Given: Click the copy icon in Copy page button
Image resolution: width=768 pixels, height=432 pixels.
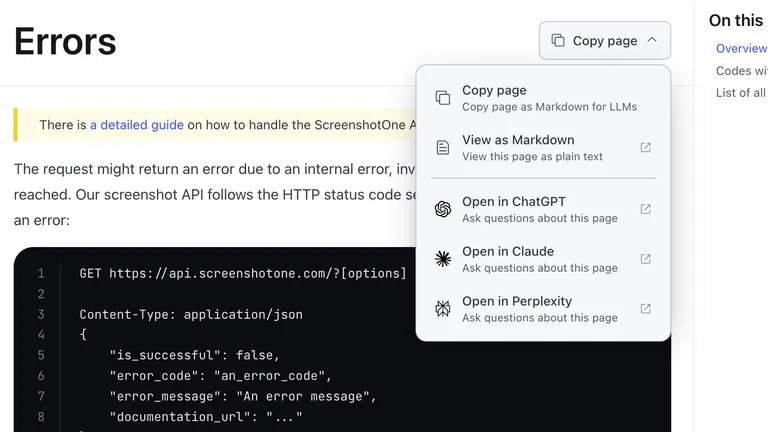Looking at the screenshot, I should (x=558, y=40).
